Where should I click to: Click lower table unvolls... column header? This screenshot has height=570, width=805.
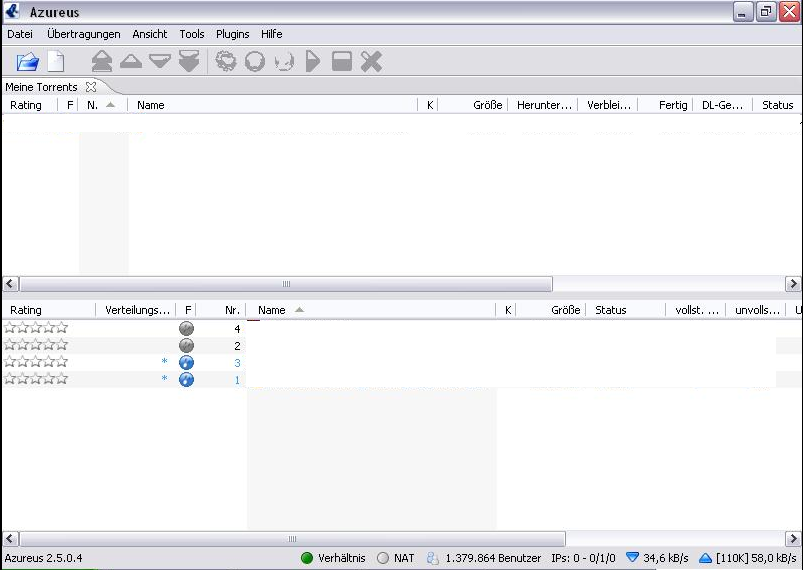(756, 310)
